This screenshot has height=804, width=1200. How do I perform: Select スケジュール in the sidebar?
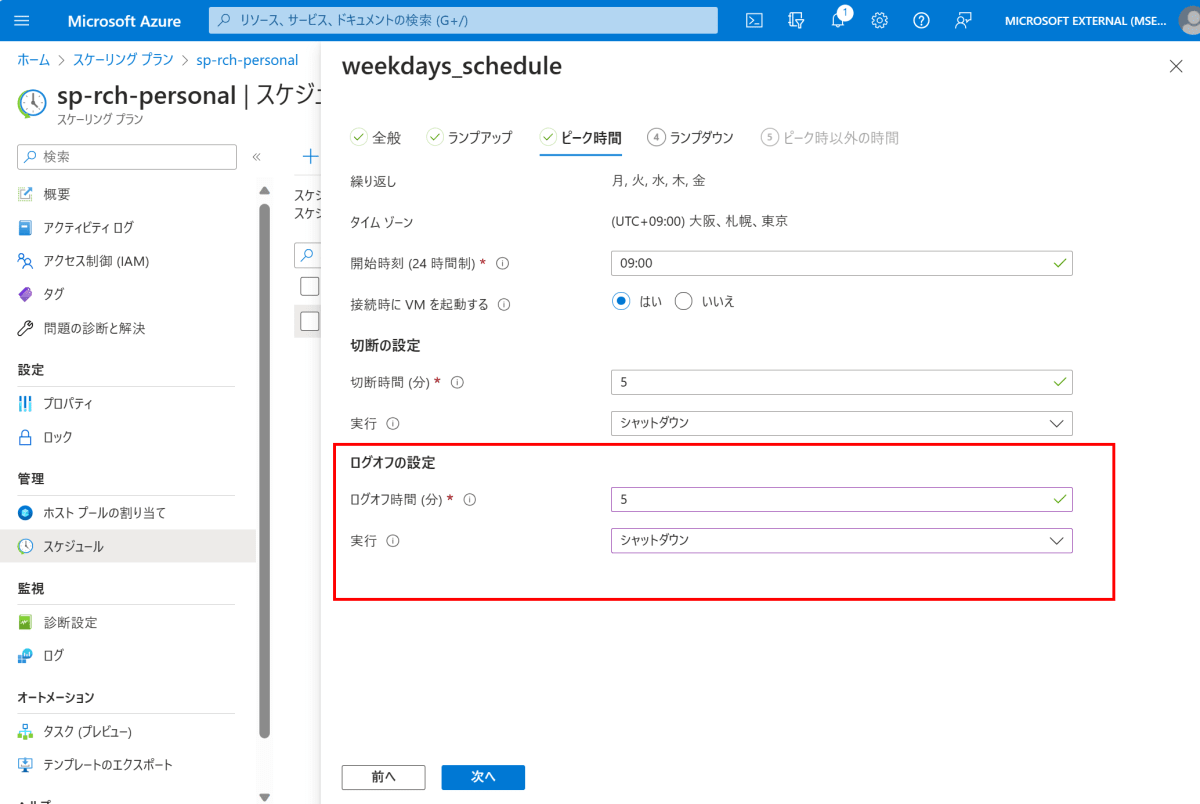(x=127, y=546)
